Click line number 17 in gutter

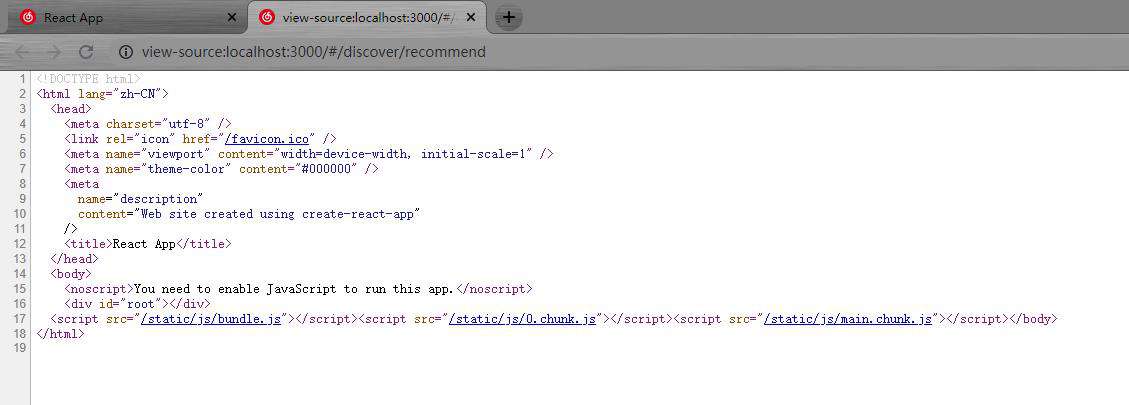click(19, 319)
